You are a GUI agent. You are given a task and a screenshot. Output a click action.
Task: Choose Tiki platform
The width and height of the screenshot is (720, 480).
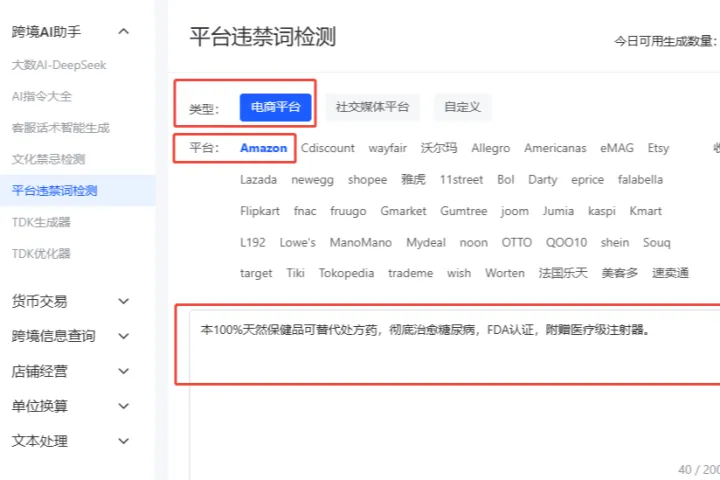click(295, 273)
